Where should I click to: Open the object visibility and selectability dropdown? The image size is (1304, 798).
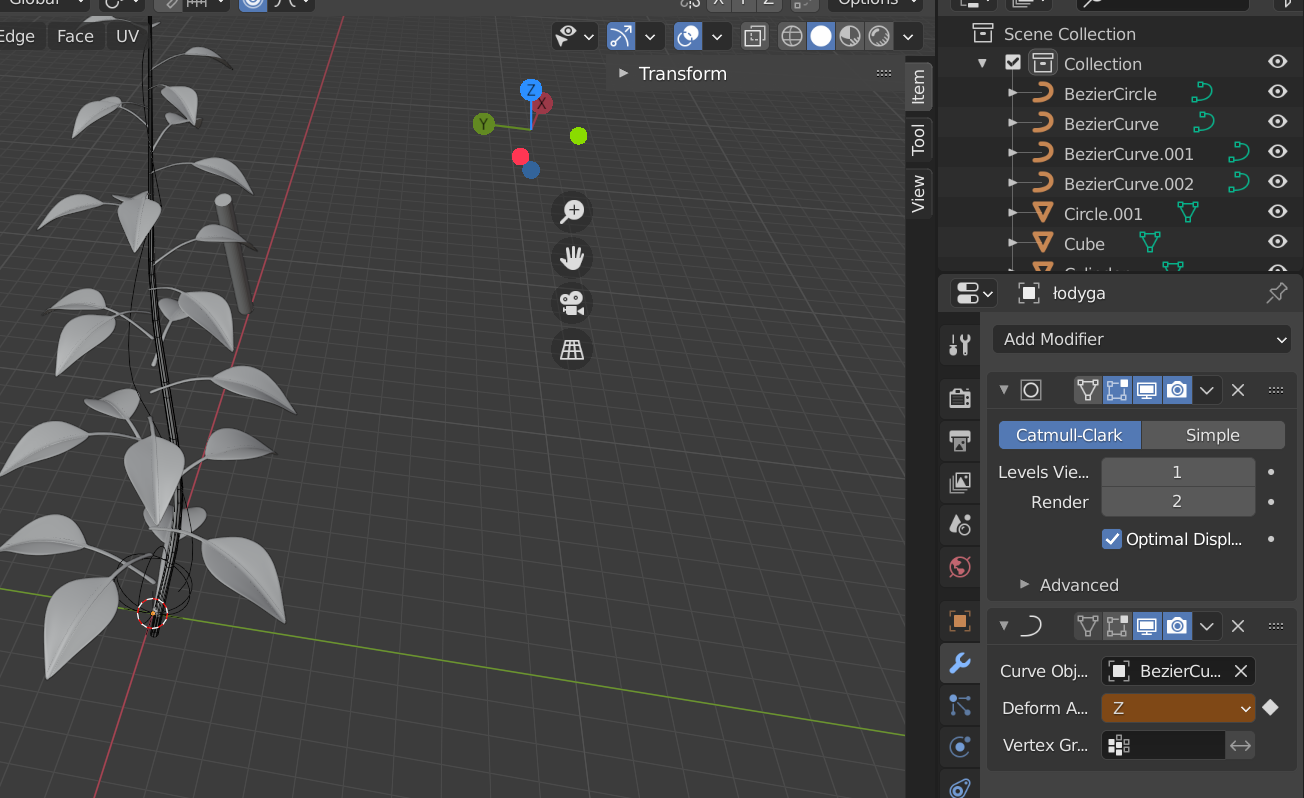(575, 37)
